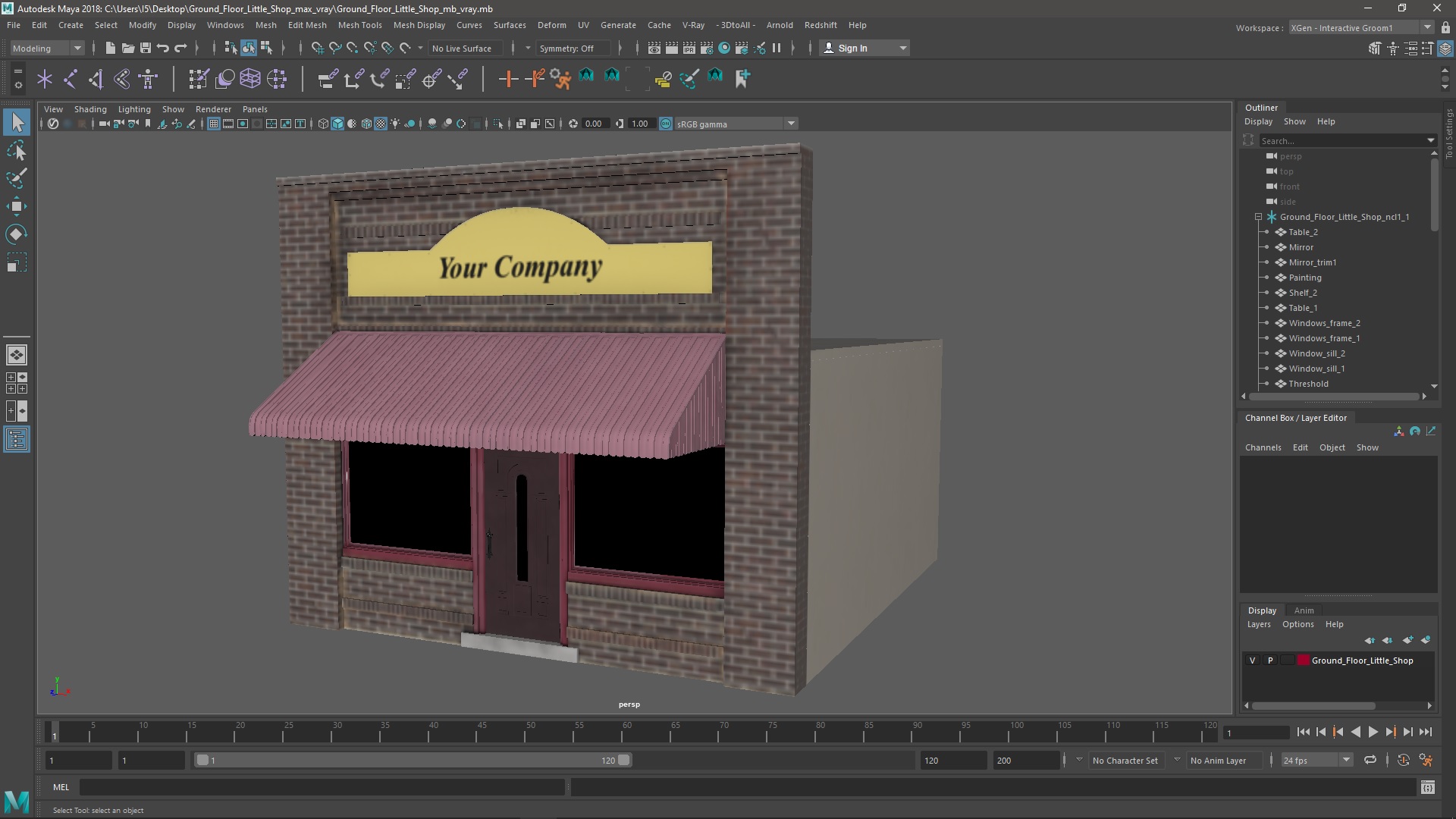This screenshot has height=819, width=1456.
Task: Click the single-pane layout icon
Action: coord(17,355)
